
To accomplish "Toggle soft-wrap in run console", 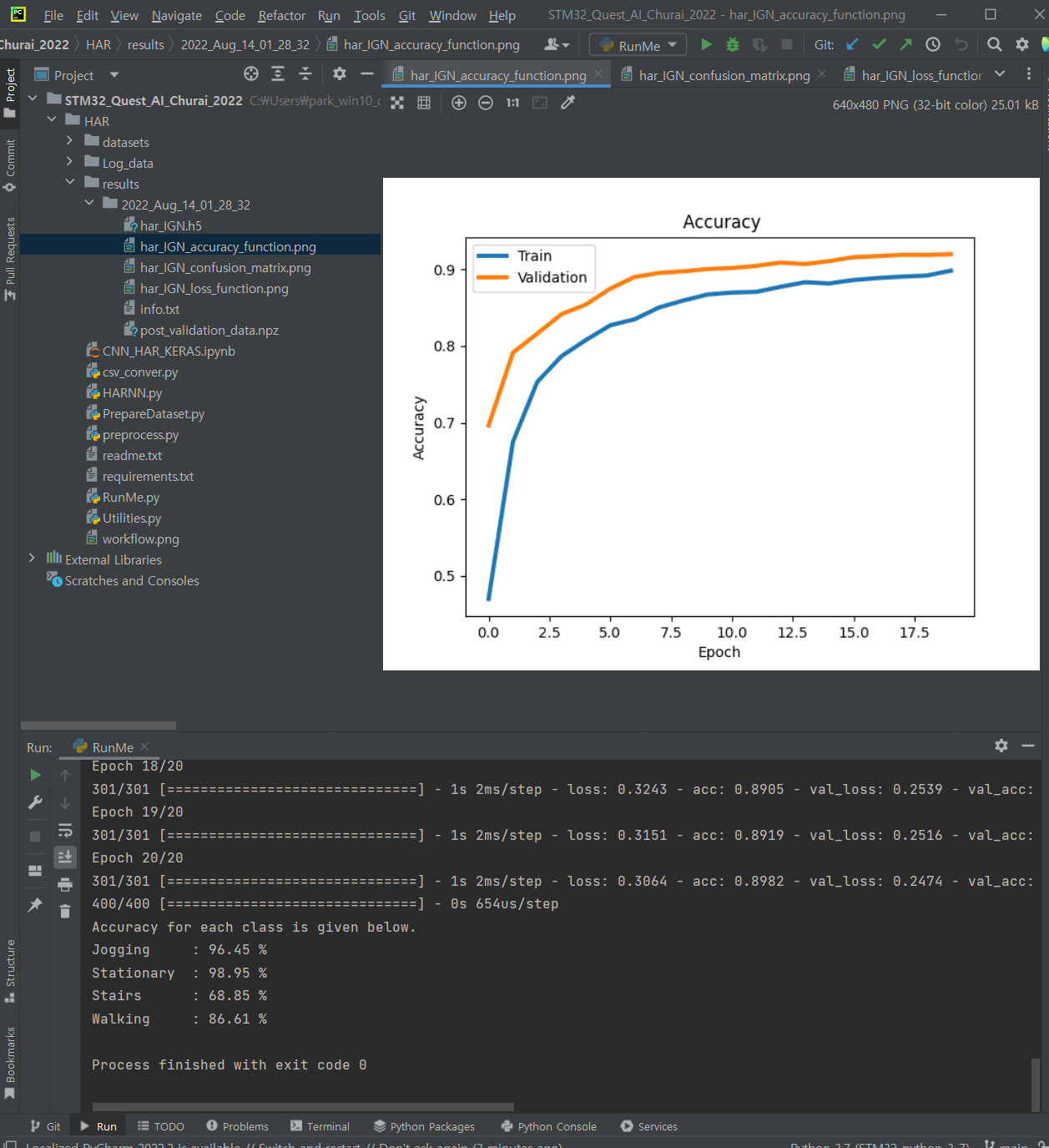I will click(x=65, y=831).
